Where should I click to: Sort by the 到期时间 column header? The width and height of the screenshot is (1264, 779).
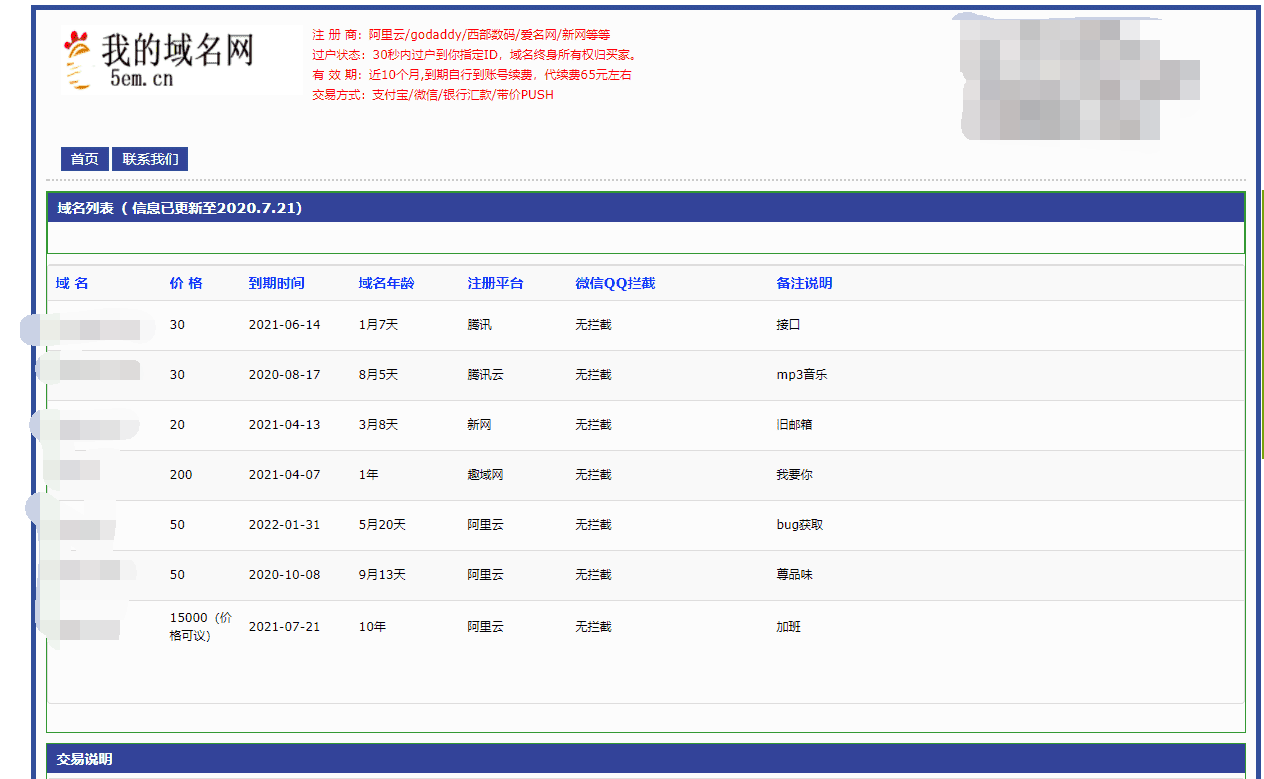(276, 283)
